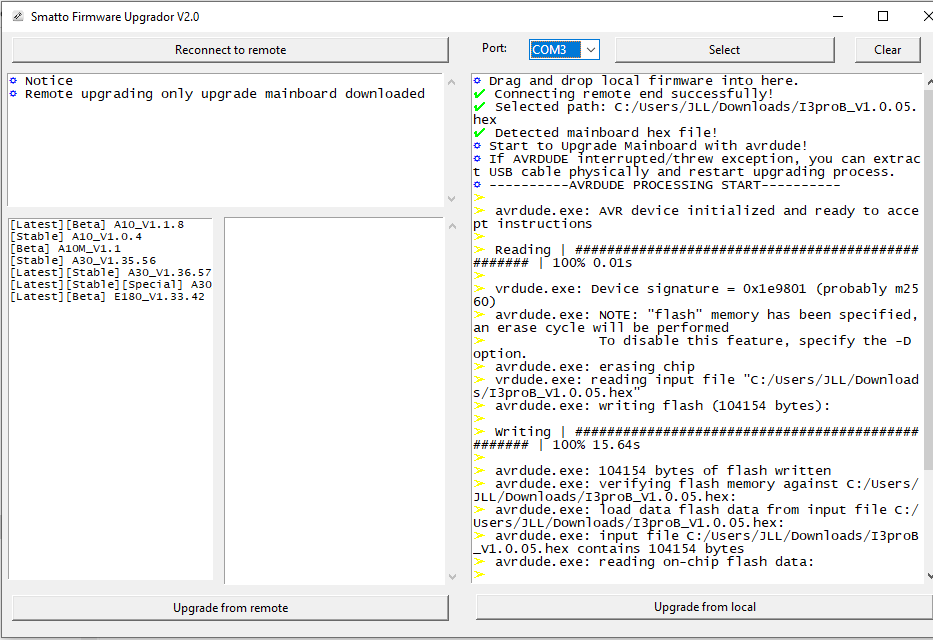The image size is (933, 640).
Task: Select firmware [Latest][Stable][Special] A30
Action: pyautogui.click(x=111, y=284)
